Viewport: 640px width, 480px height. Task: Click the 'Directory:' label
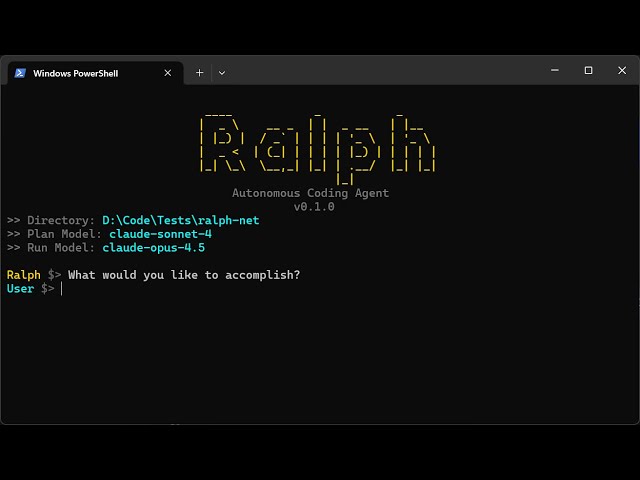[61, 220]
